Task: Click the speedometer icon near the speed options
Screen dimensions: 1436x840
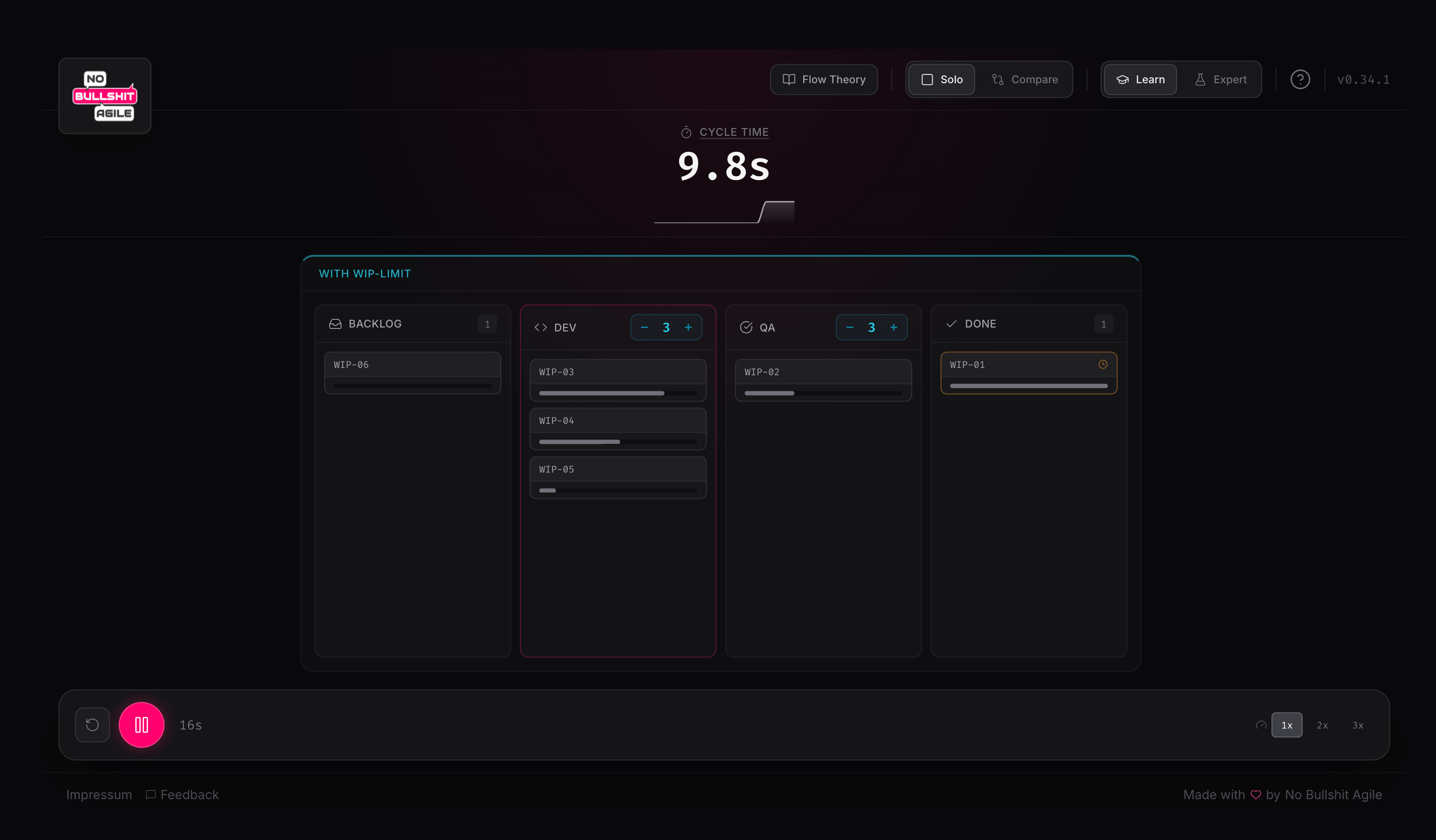Action: (1260, 726)
